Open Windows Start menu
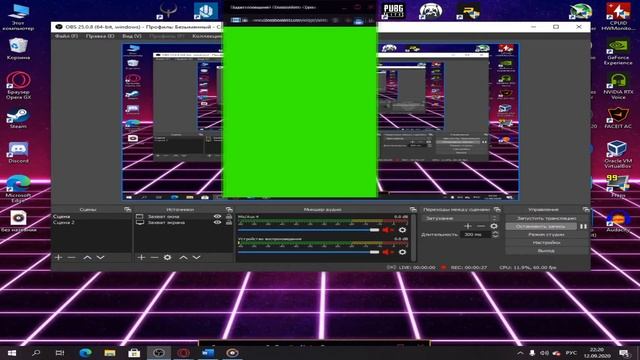Screen dimensions: 640x360 [11, 353]
